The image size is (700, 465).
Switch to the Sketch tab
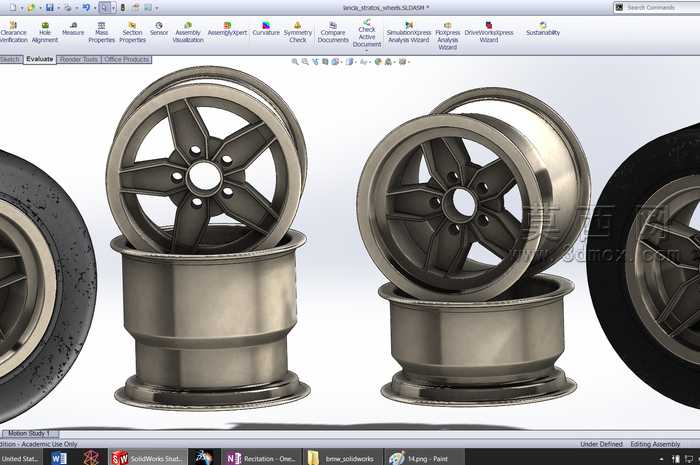point(10,59)
